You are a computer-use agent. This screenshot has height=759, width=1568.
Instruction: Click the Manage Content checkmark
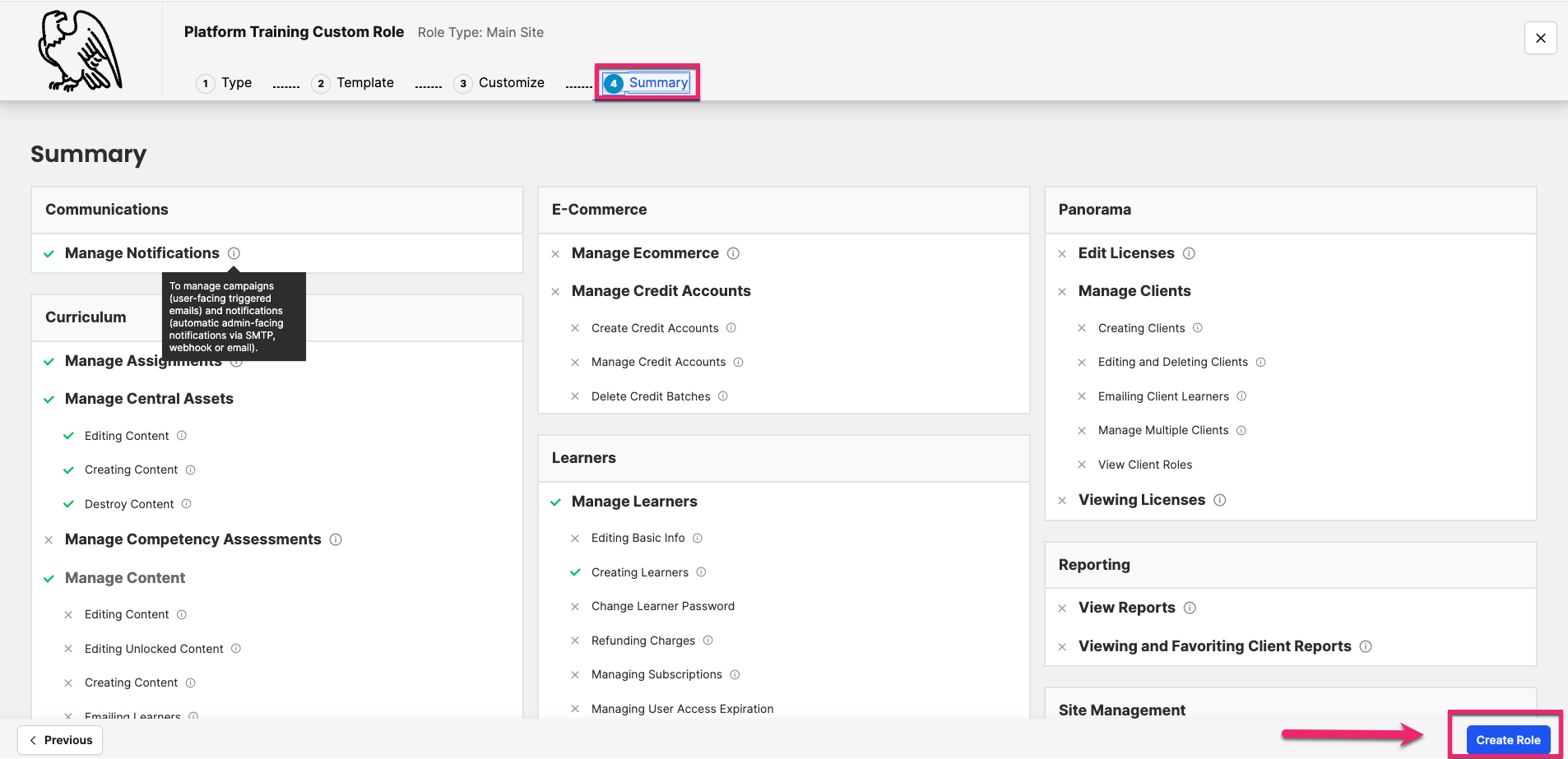[x=49, y=579]
